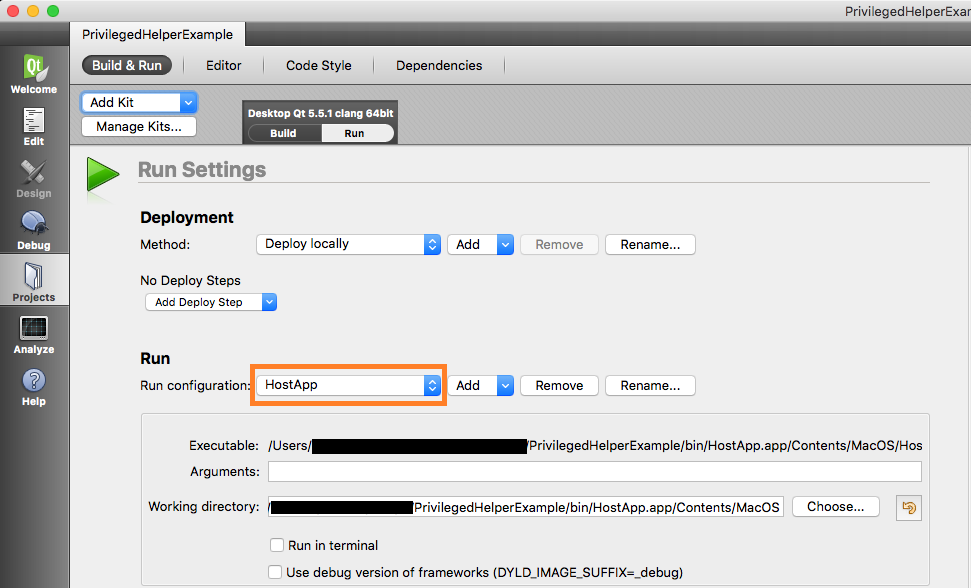Click Choose working directory button

coord(835,506)
